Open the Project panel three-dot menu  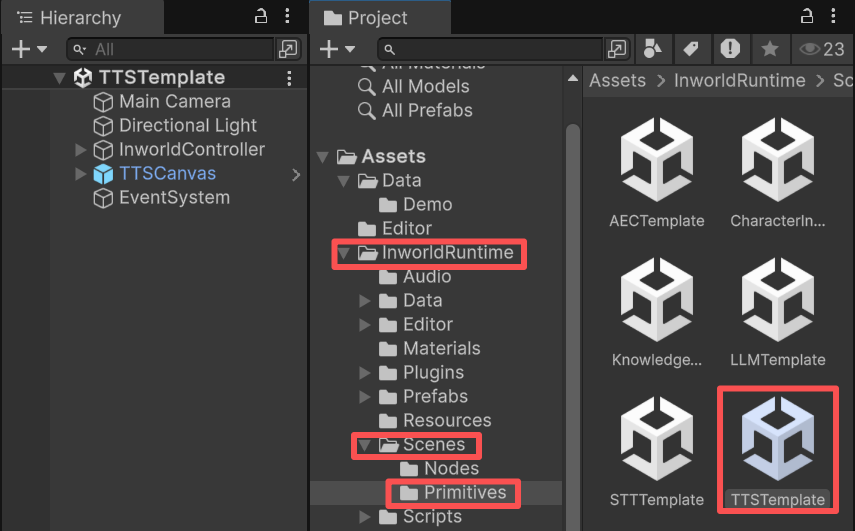833,16
